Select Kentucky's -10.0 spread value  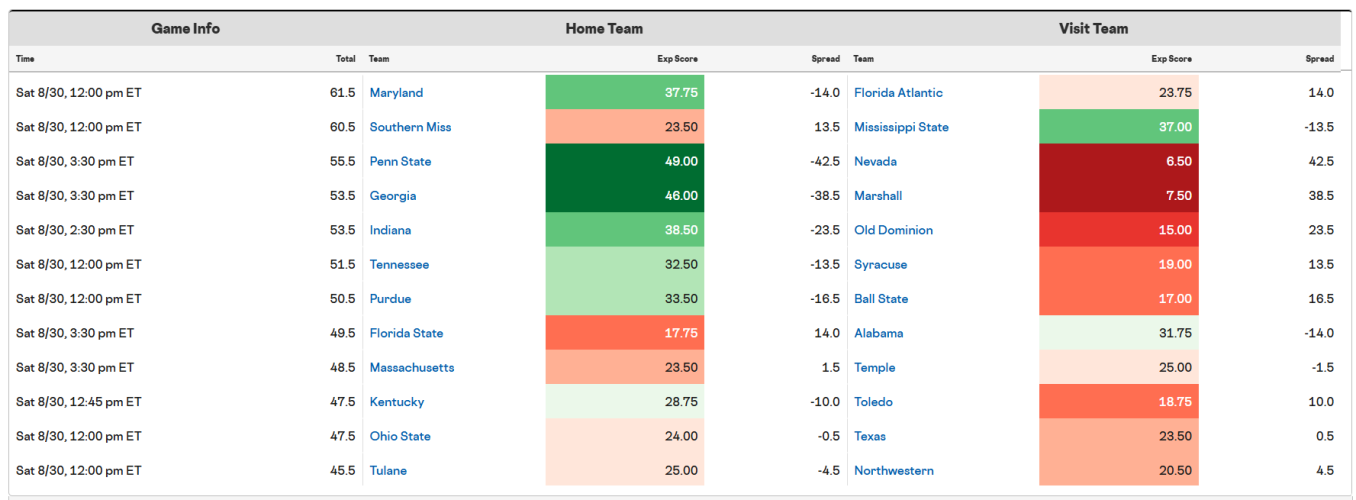[x=825, y=402]
